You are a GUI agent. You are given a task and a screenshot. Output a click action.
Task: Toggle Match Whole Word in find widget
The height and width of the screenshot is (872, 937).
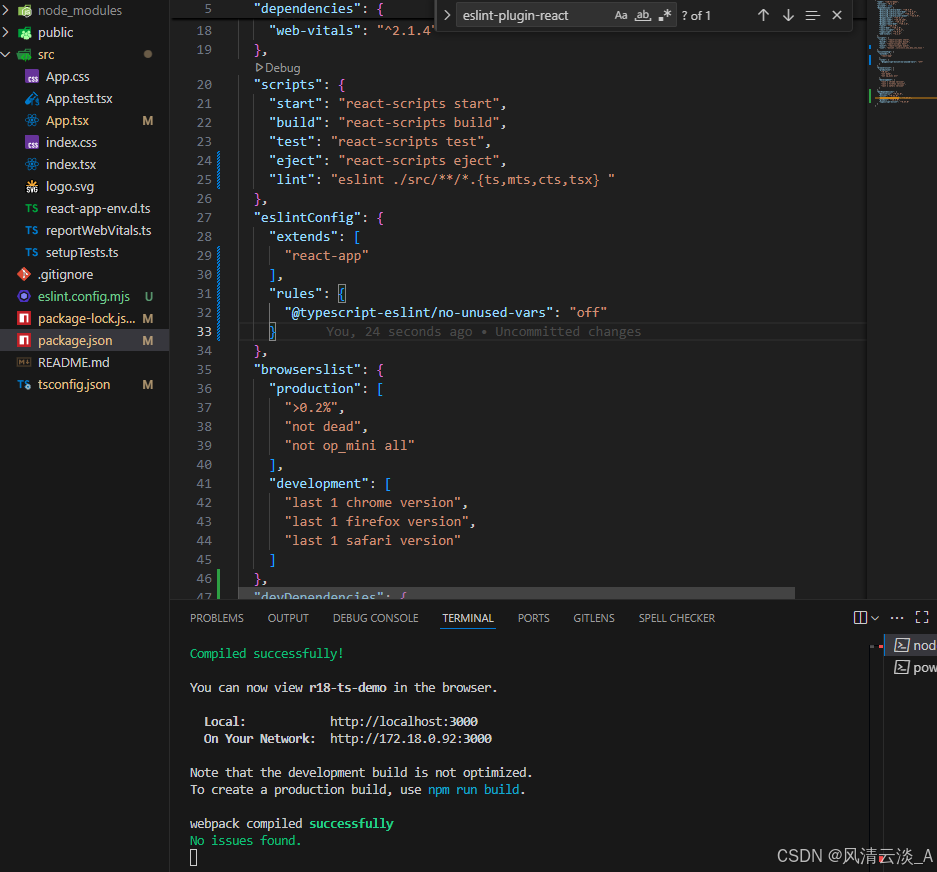[643, 16]
